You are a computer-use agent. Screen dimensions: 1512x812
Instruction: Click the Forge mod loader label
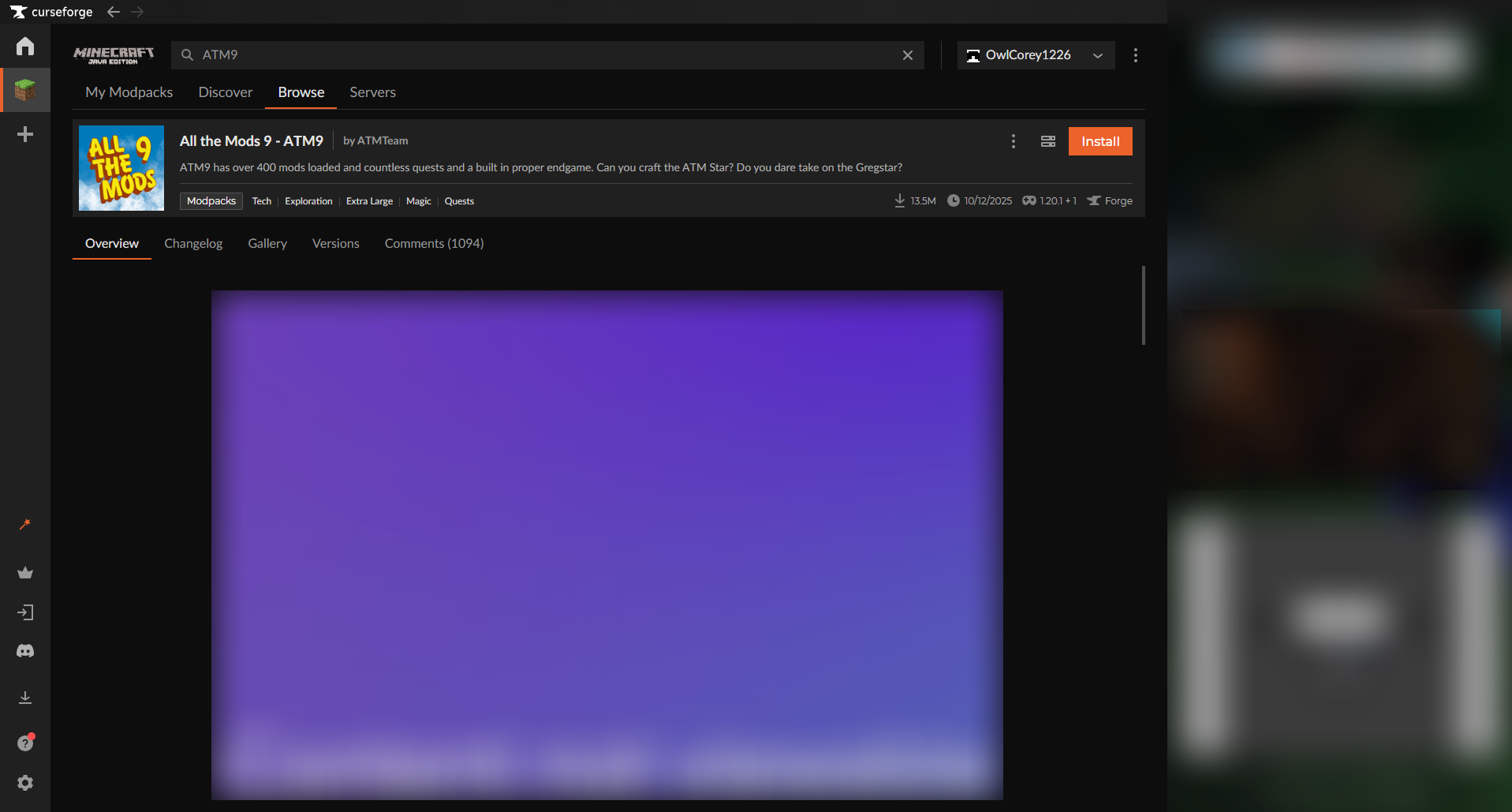coord(1110,201)
